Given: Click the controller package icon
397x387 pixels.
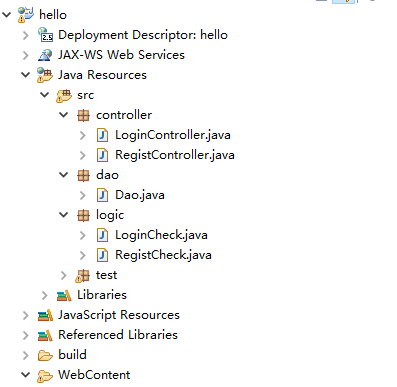Looking at the screenshot, I should (x=83, y=115).
